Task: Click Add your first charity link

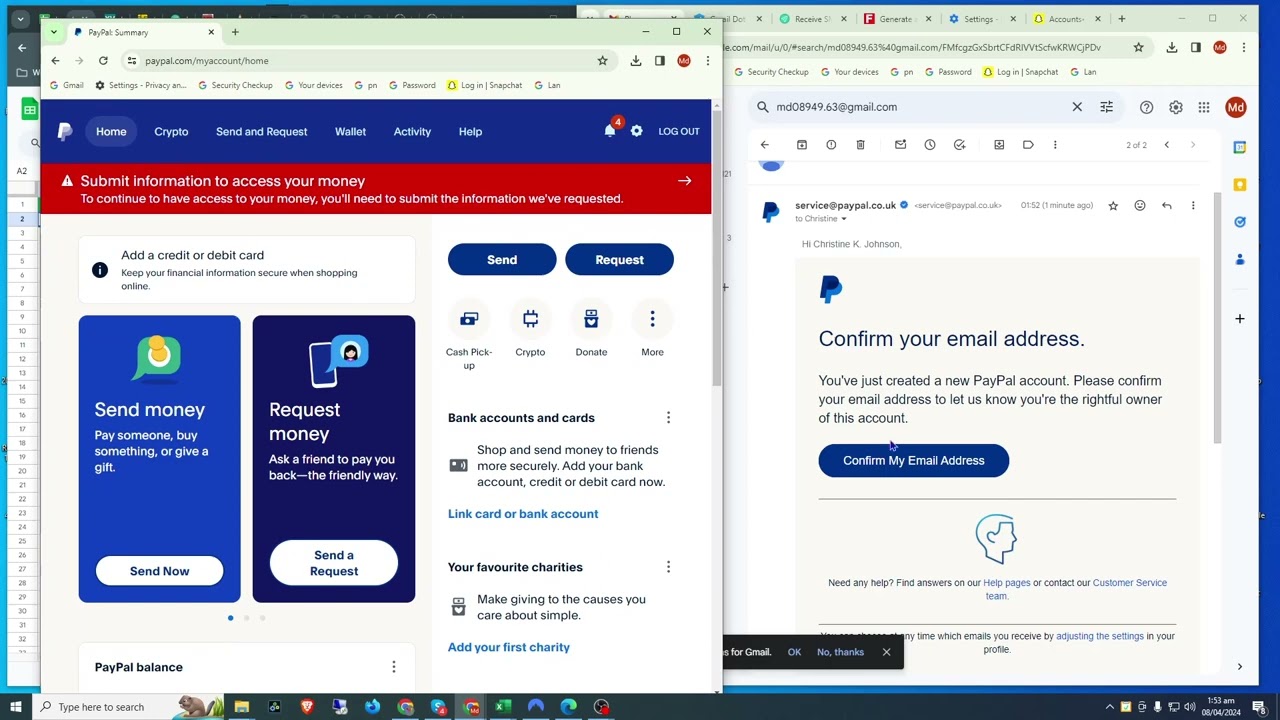Action: 509,647
